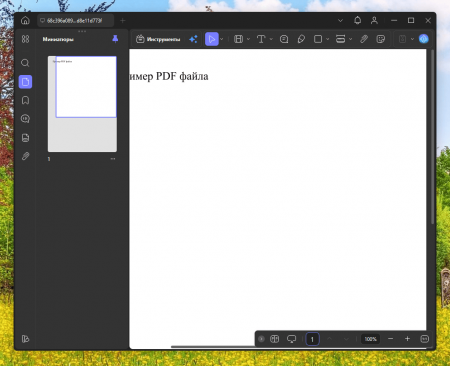Viewport: 450px width, 366px height.
Task: Zoom out with minus button
Action: click(x=390, y=339)
